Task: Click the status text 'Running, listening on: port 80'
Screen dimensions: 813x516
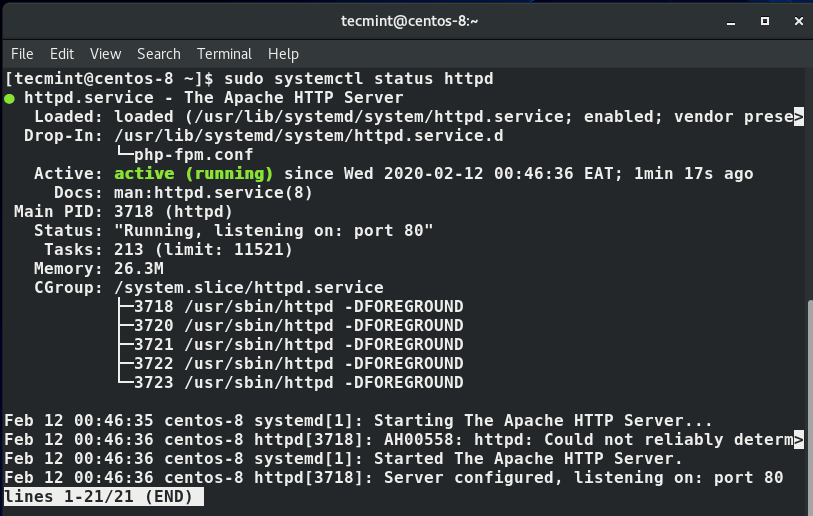Action: click(273, 231)
